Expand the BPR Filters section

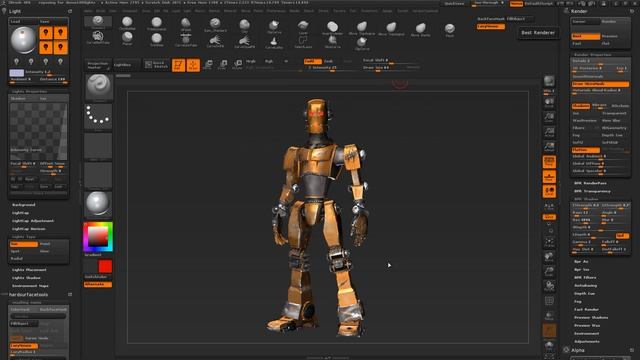585,278
